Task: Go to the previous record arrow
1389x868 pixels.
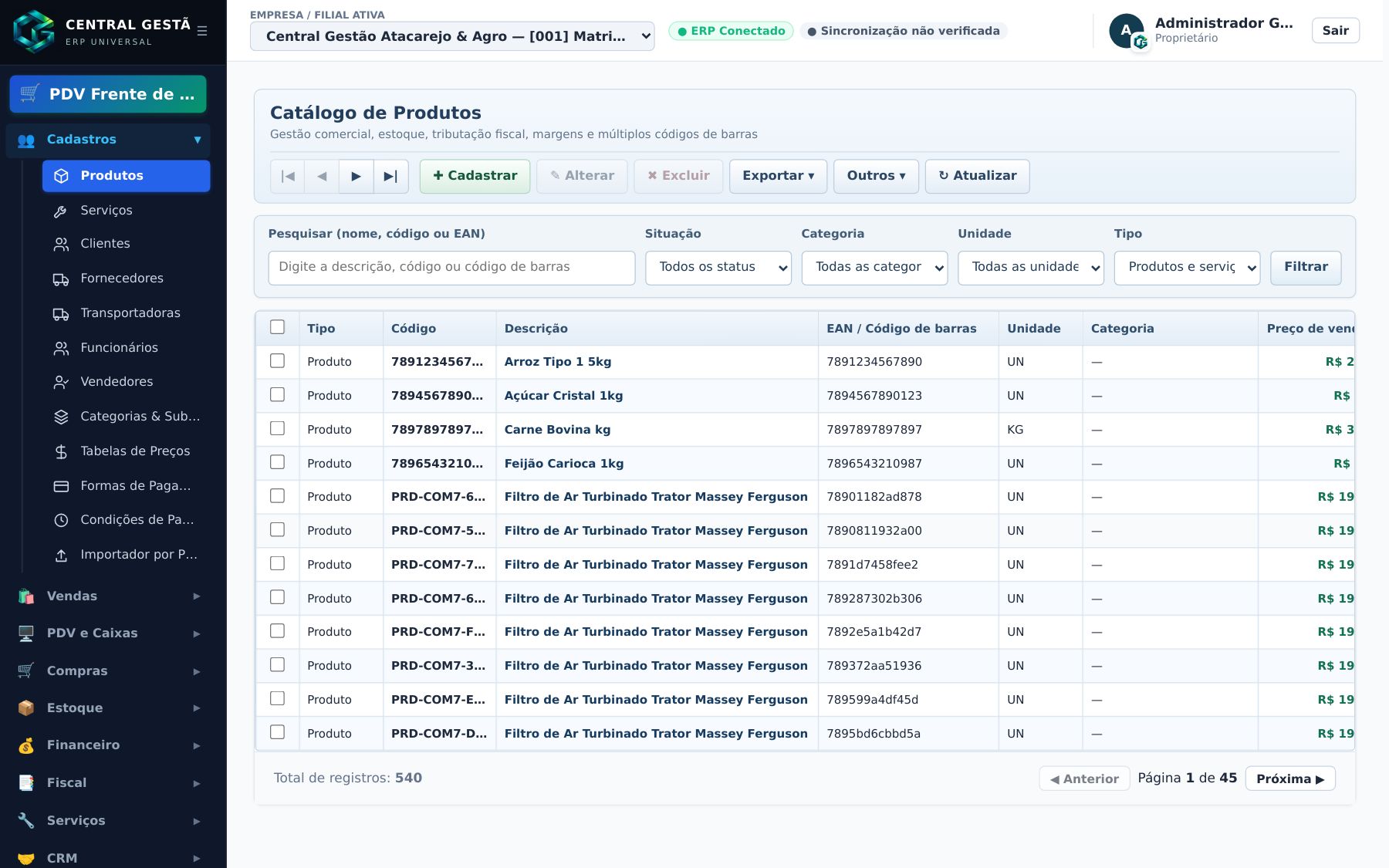Action: (322, 176)
